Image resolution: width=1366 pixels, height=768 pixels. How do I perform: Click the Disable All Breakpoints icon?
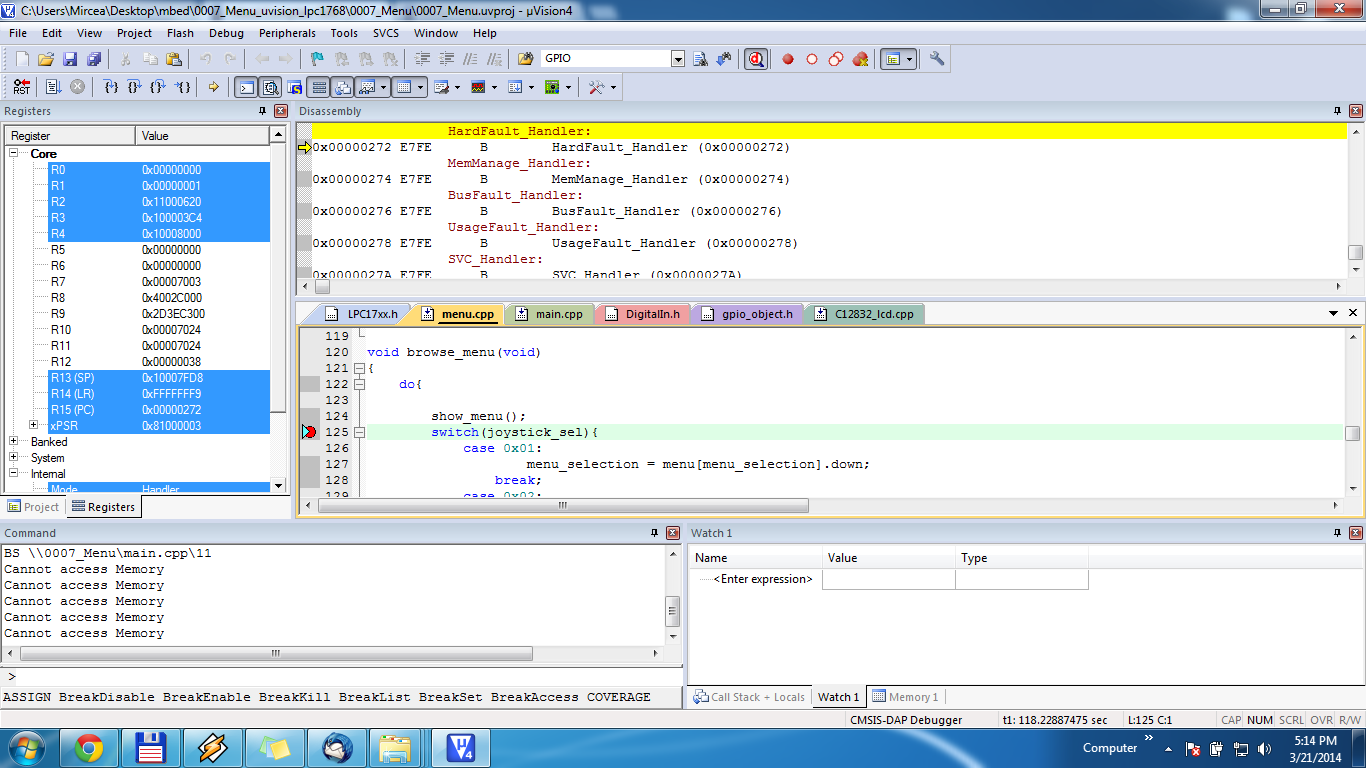pyautogui.click(x=835, y=59)
